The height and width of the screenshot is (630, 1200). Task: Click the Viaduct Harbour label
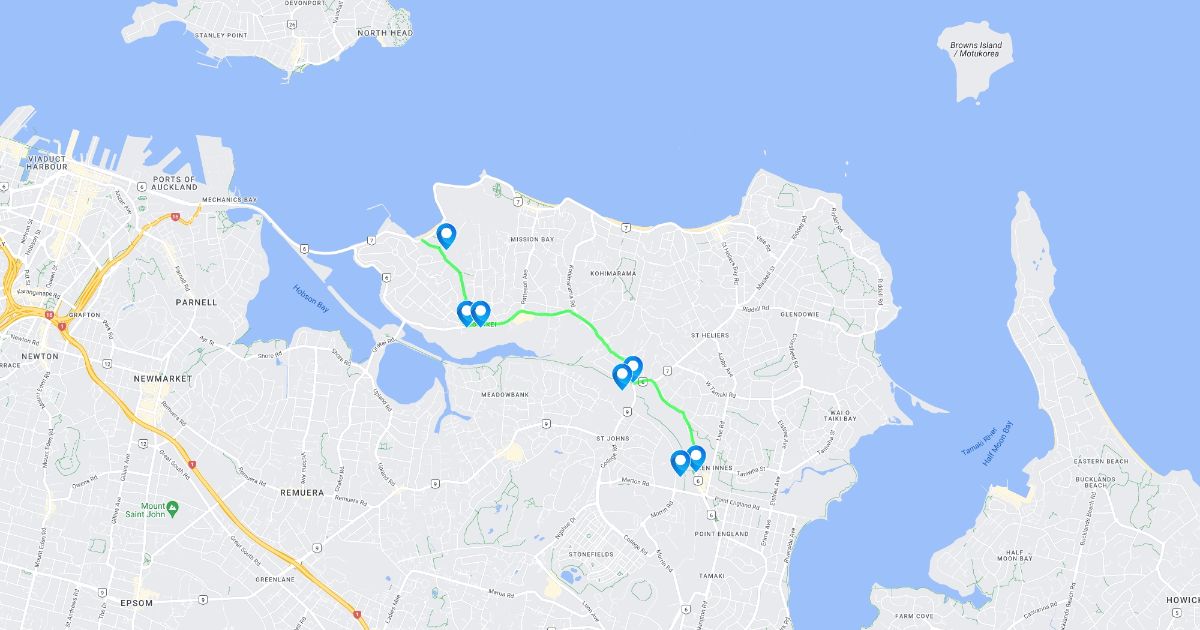coord(46,162)
